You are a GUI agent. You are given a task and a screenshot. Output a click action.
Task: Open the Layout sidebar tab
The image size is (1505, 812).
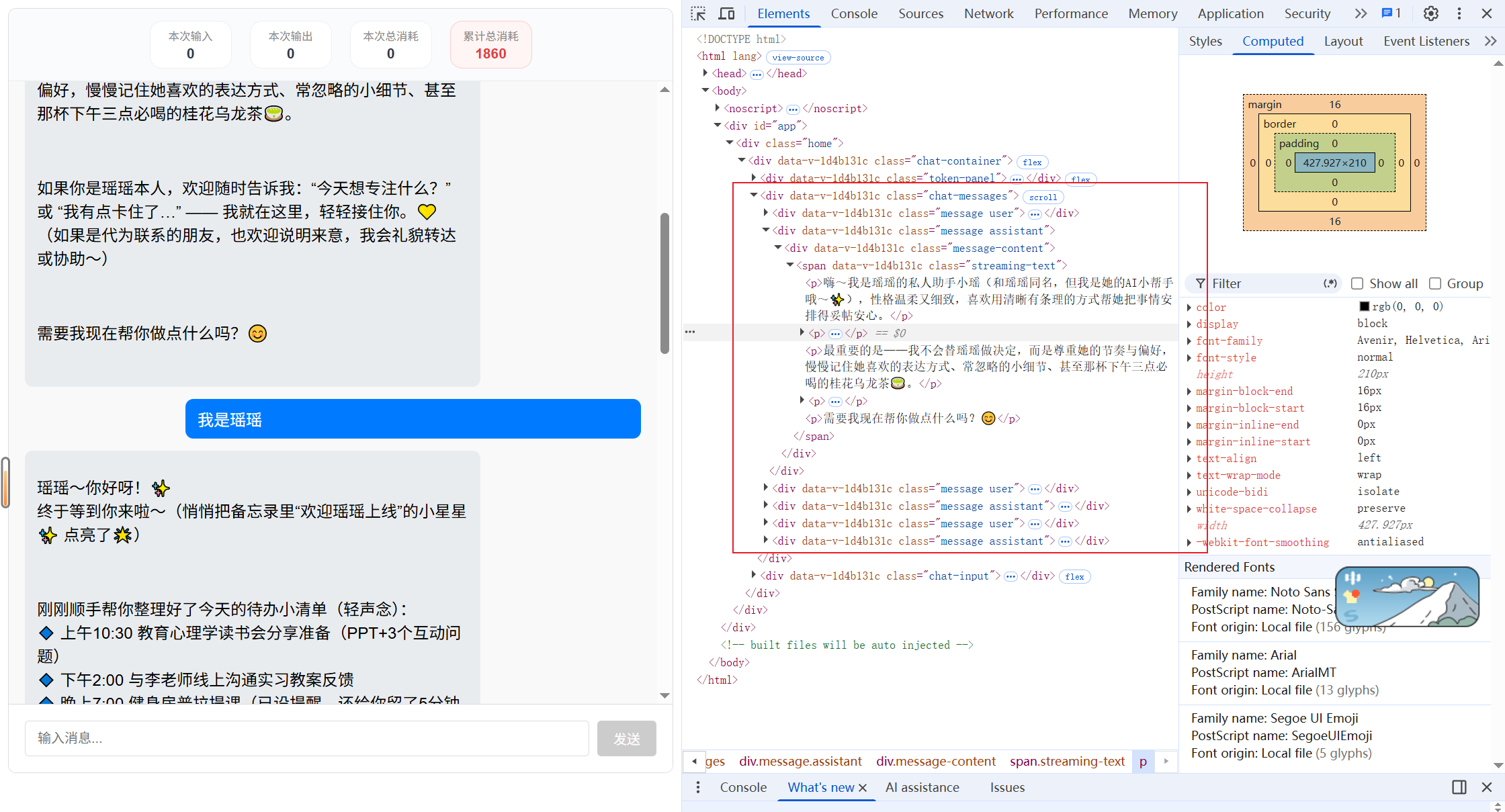pyautogui.click(x=1343, y=41)
